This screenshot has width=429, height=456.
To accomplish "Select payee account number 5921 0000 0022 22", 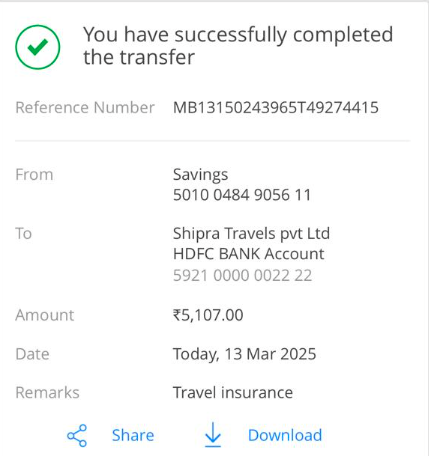I will (x=242, y=276).
